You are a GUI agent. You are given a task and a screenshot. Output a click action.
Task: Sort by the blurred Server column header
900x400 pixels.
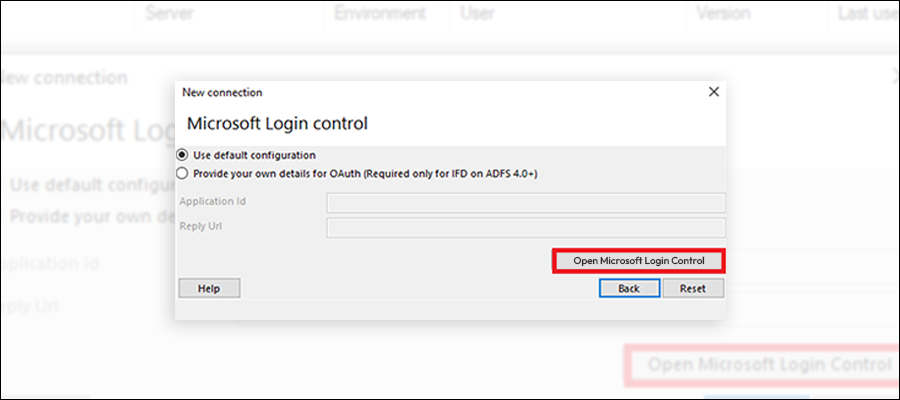click(x=168, y=13)
